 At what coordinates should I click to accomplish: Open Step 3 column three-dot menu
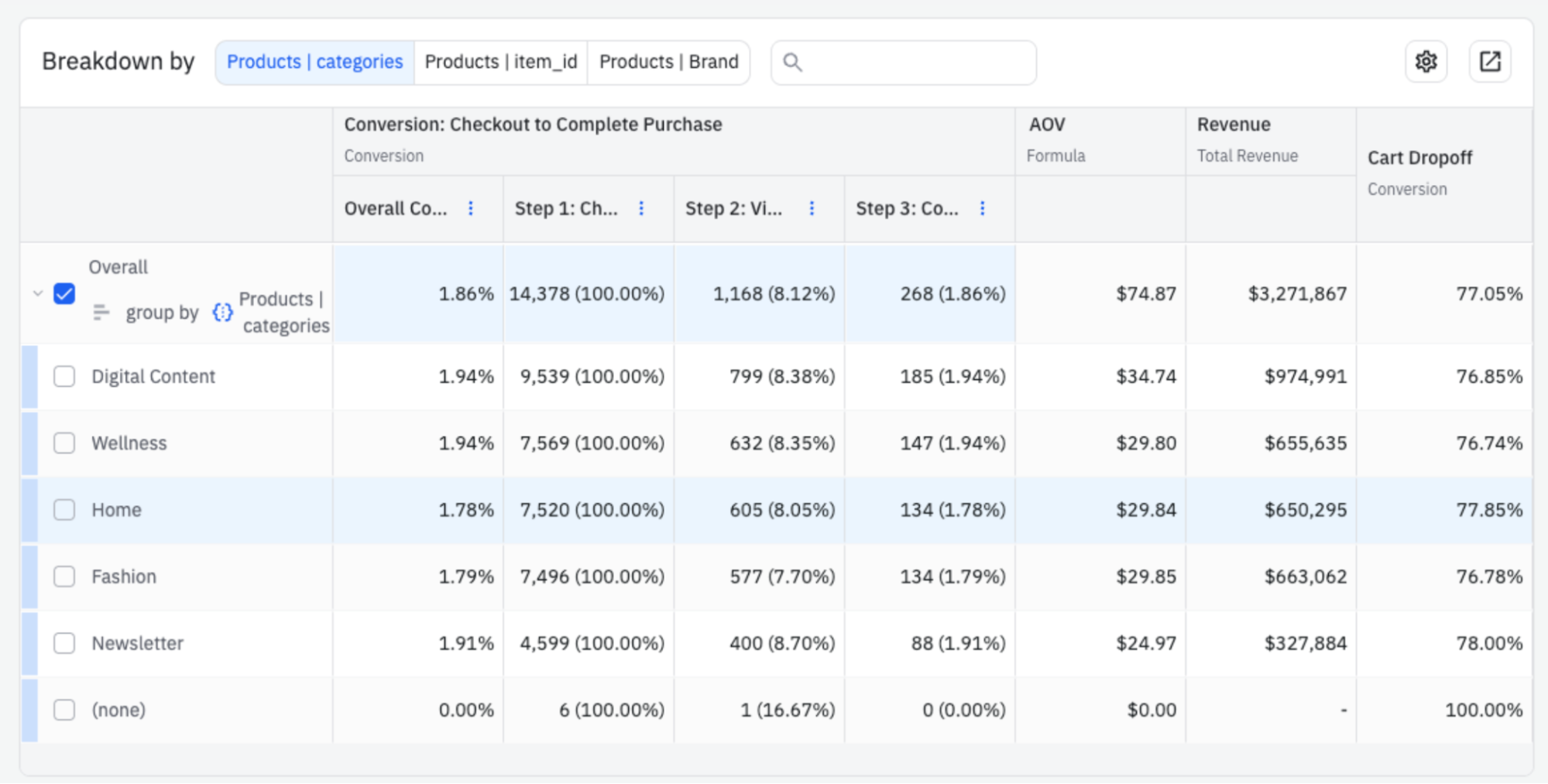pos(982,208)
